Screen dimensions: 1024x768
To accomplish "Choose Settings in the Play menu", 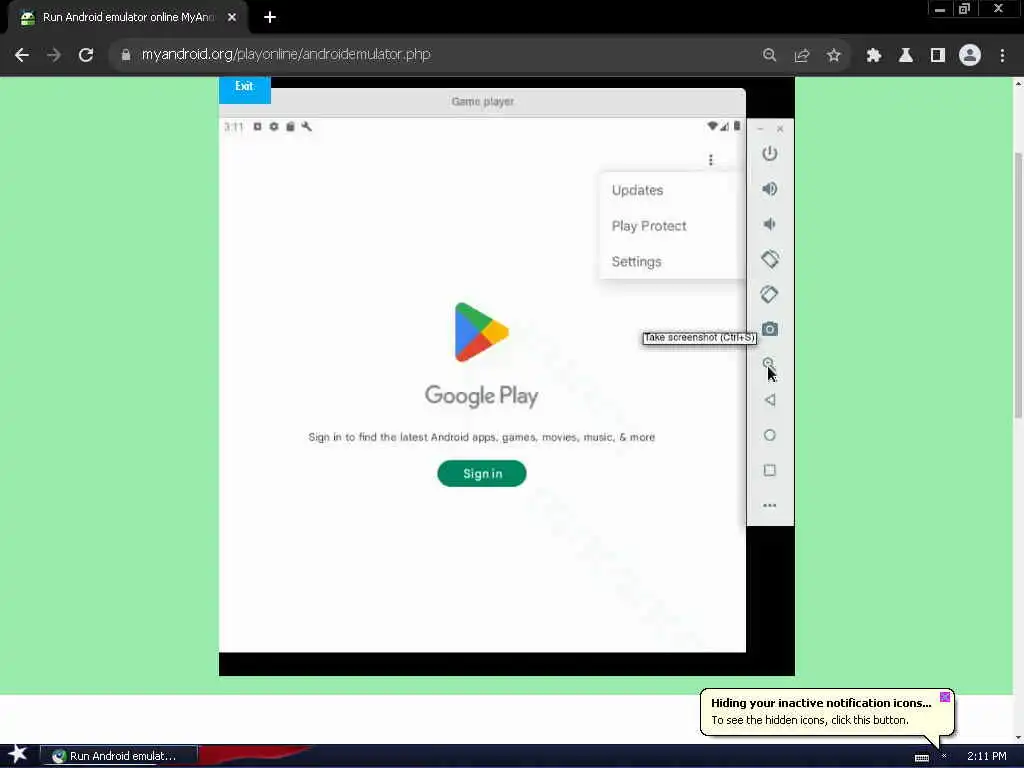I will tap(672, 261).
